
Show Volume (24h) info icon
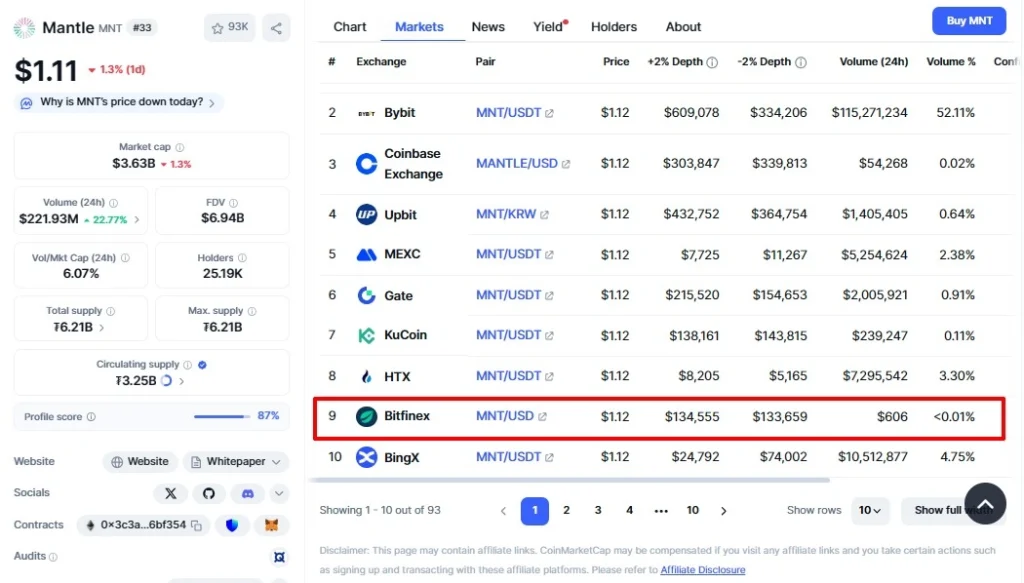click(114, 203)
